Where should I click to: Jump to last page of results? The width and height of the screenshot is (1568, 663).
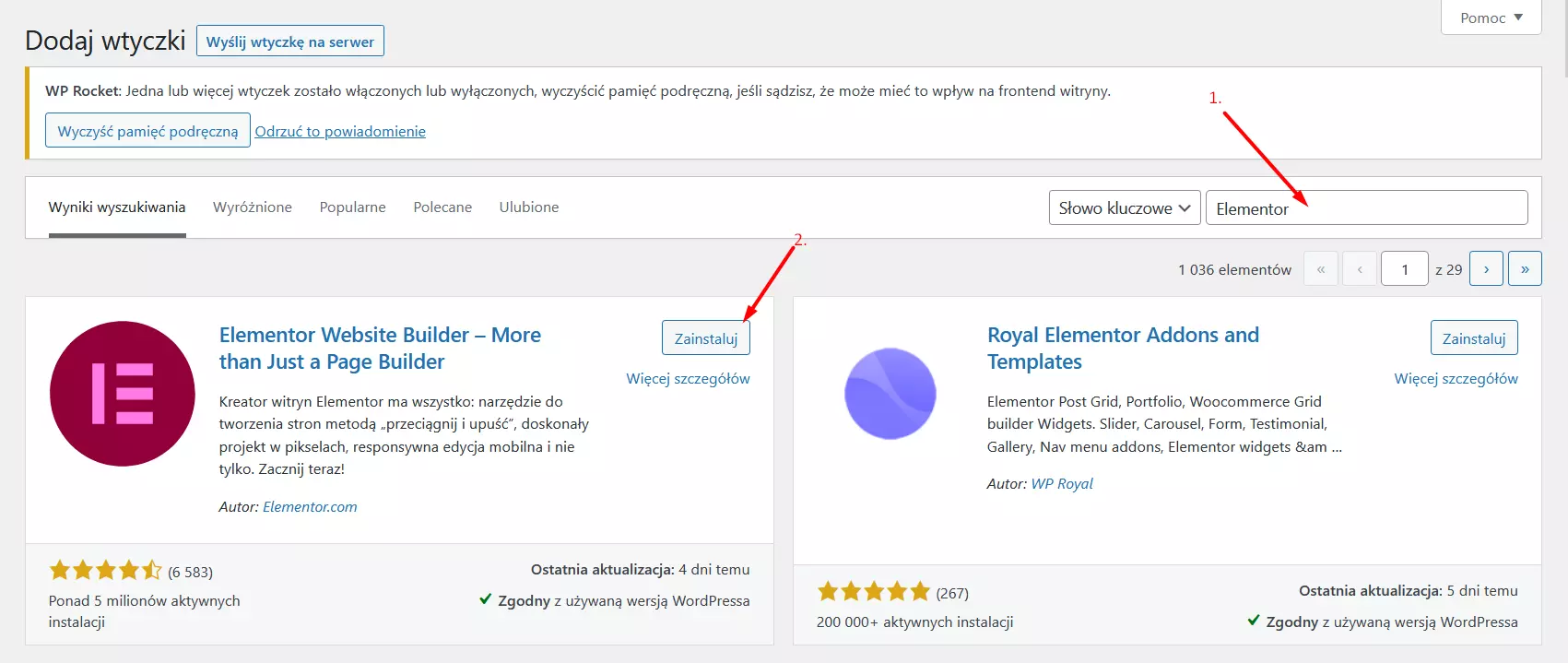[x=1525, y=269]
